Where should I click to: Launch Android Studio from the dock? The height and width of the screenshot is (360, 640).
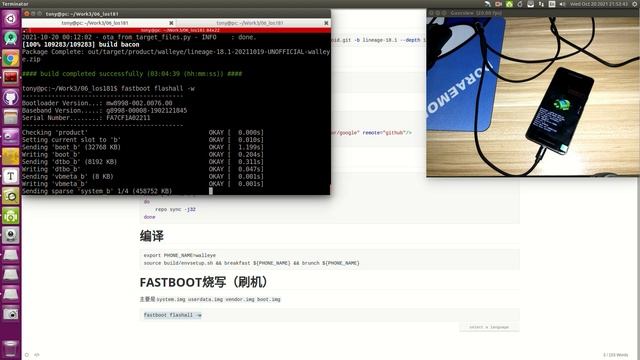coord(11,38)
